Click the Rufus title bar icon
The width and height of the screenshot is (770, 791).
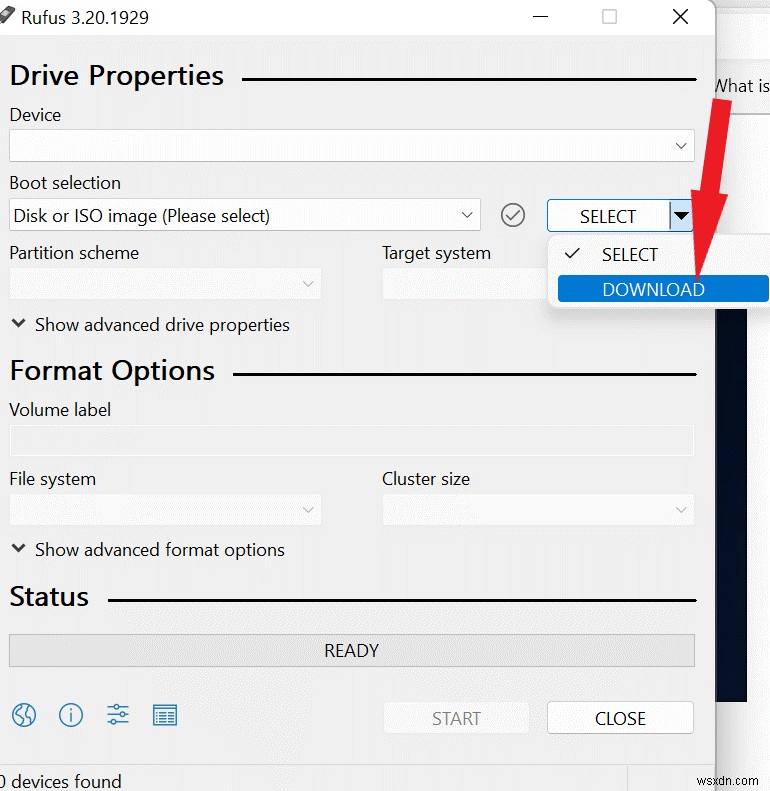[6, 15]
